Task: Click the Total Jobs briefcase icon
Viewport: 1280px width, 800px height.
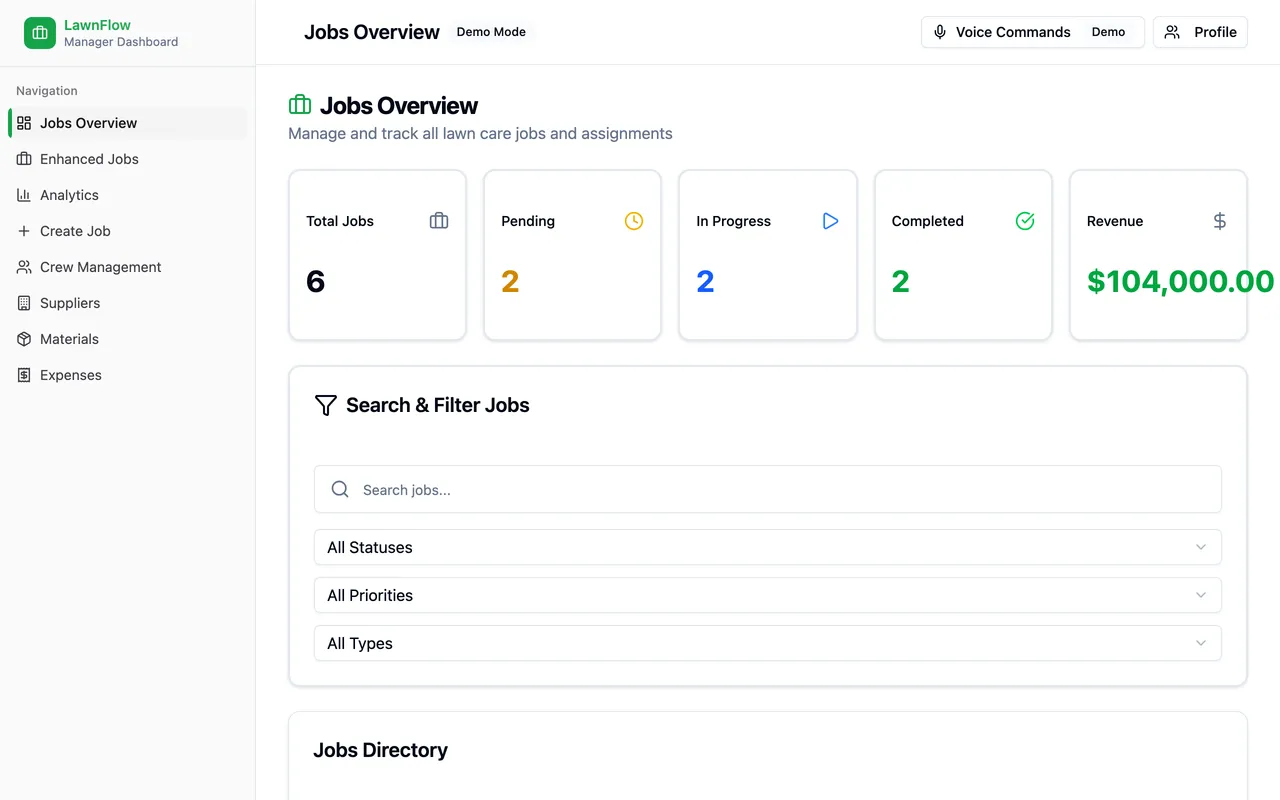Action: click(x=439, y=221)
